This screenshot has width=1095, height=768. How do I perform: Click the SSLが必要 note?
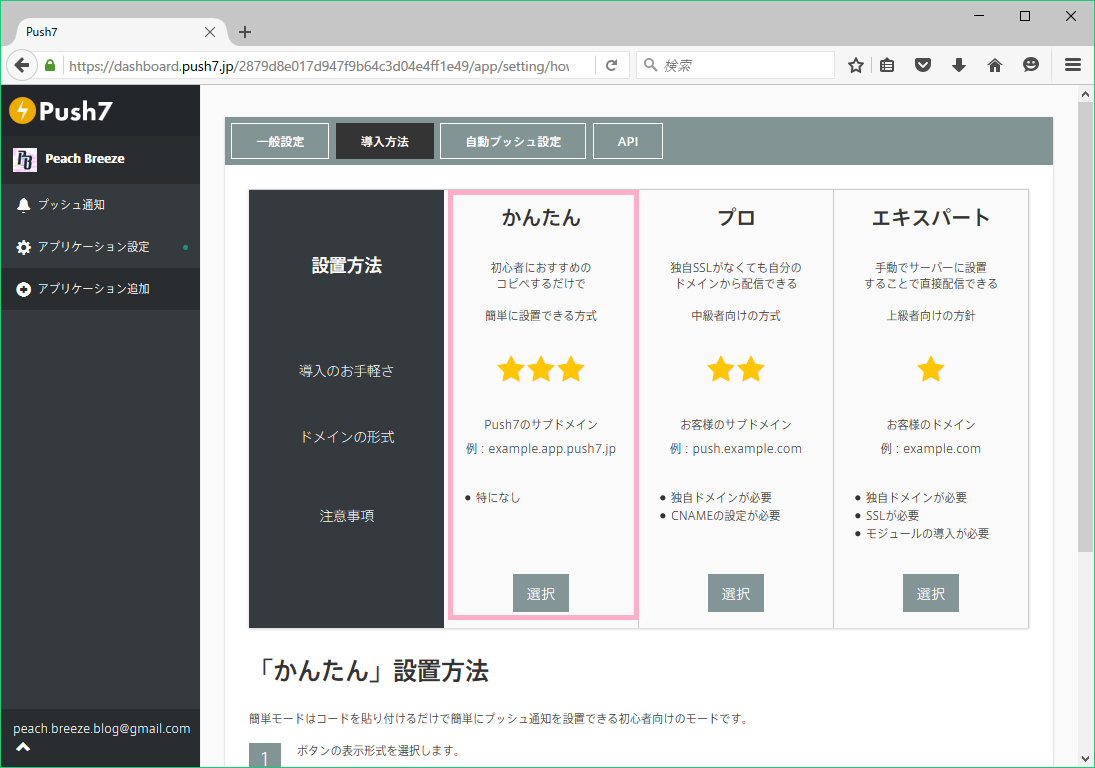[892, 515]
